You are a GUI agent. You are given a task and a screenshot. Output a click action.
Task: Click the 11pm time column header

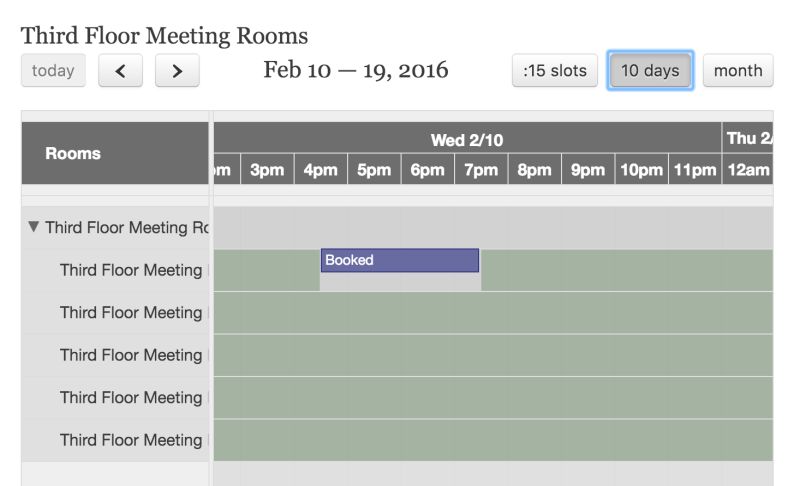coord(695,170)
